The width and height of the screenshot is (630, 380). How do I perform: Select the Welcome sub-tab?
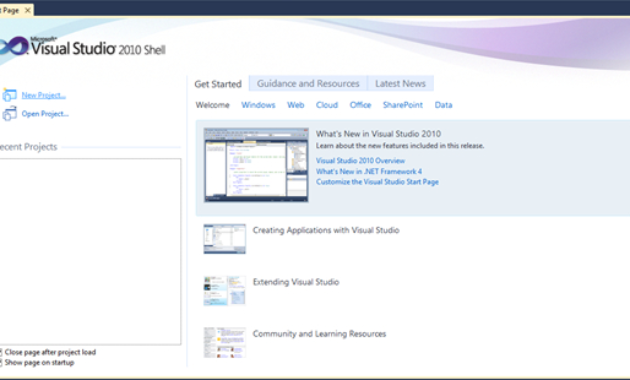click(x=213, y=105)
